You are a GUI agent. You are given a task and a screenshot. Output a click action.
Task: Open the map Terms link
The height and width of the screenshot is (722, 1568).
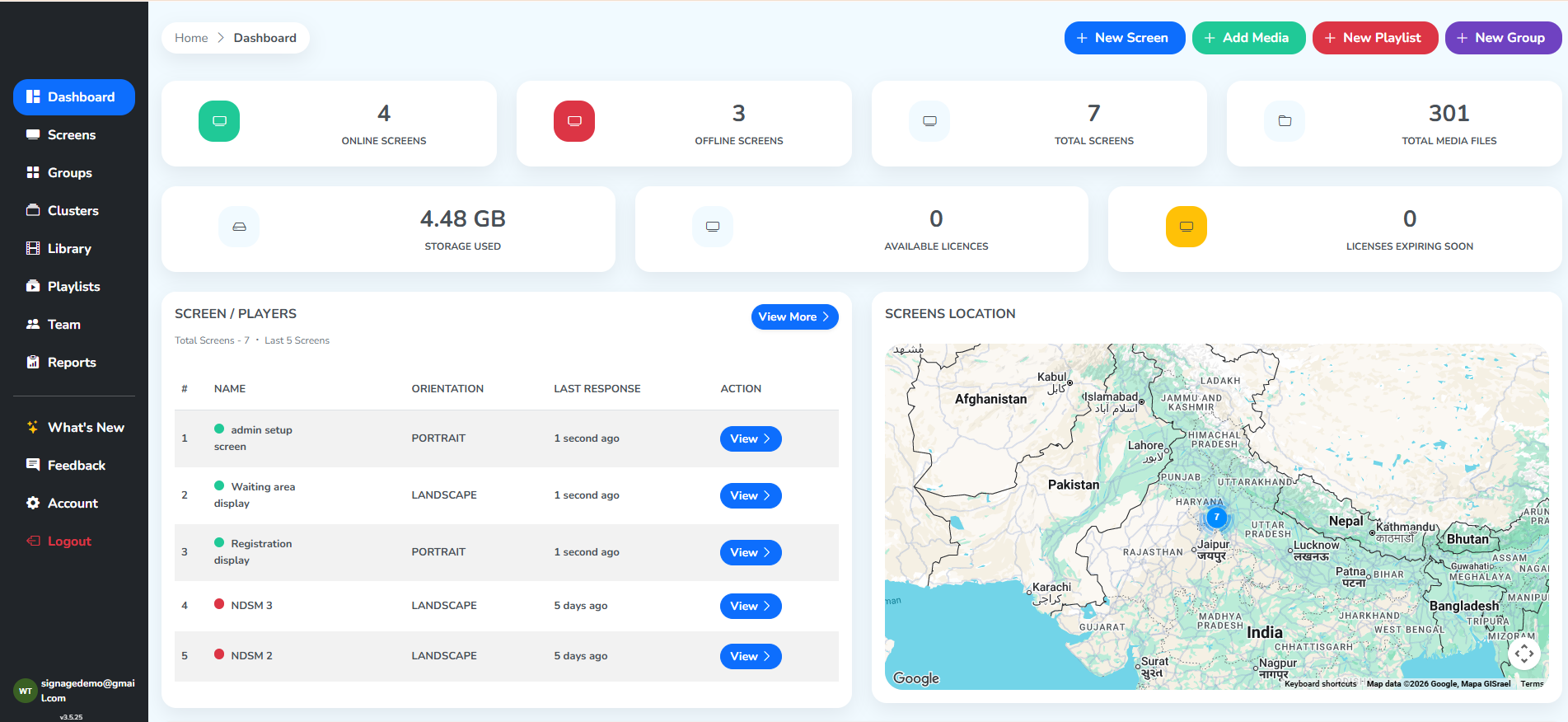pos(1532,684)
